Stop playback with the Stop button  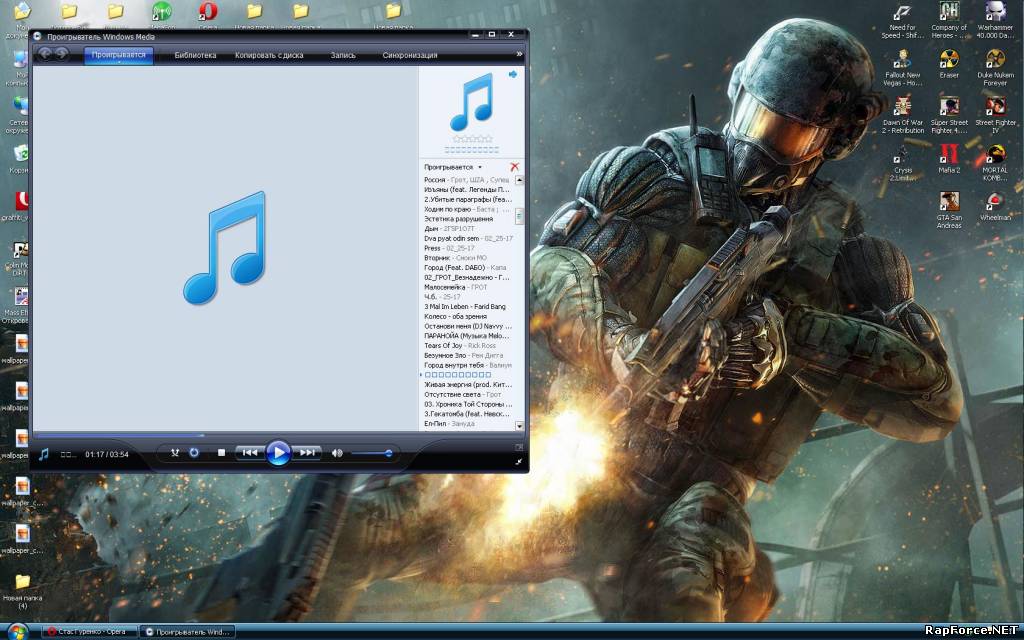pos(221,453)
